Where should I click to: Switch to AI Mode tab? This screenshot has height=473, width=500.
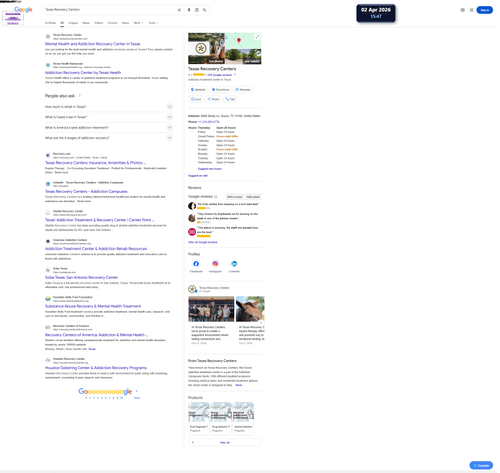click(50, 23)
